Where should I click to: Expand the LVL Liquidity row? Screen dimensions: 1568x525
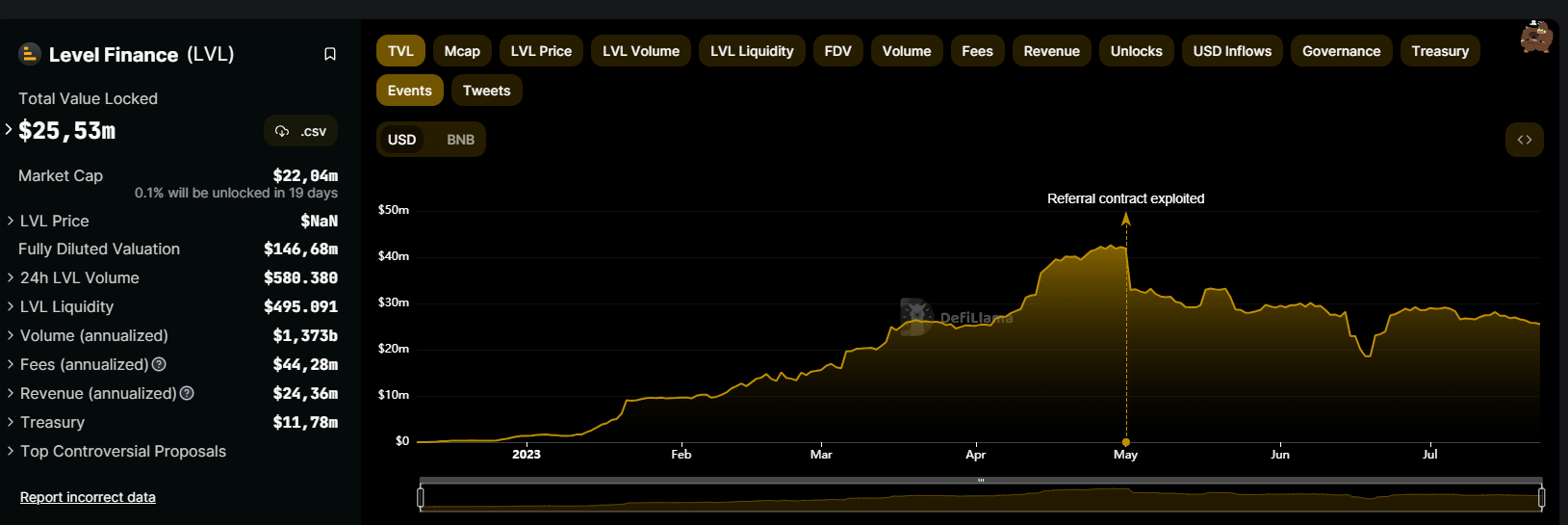click(11, 306)
